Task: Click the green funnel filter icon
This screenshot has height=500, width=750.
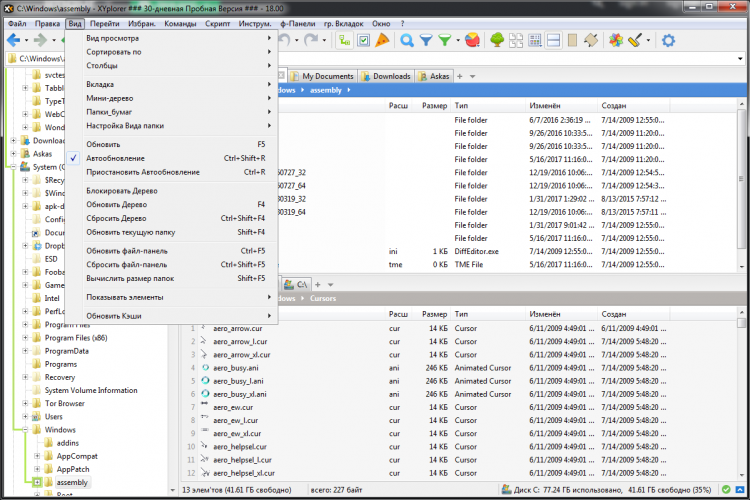Action: click(x=445, y=41)
